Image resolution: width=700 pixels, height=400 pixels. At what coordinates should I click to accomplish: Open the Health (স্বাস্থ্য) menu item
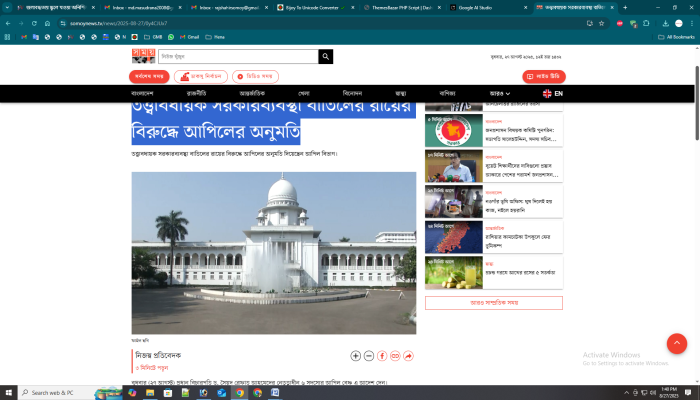tap(400, 93)
